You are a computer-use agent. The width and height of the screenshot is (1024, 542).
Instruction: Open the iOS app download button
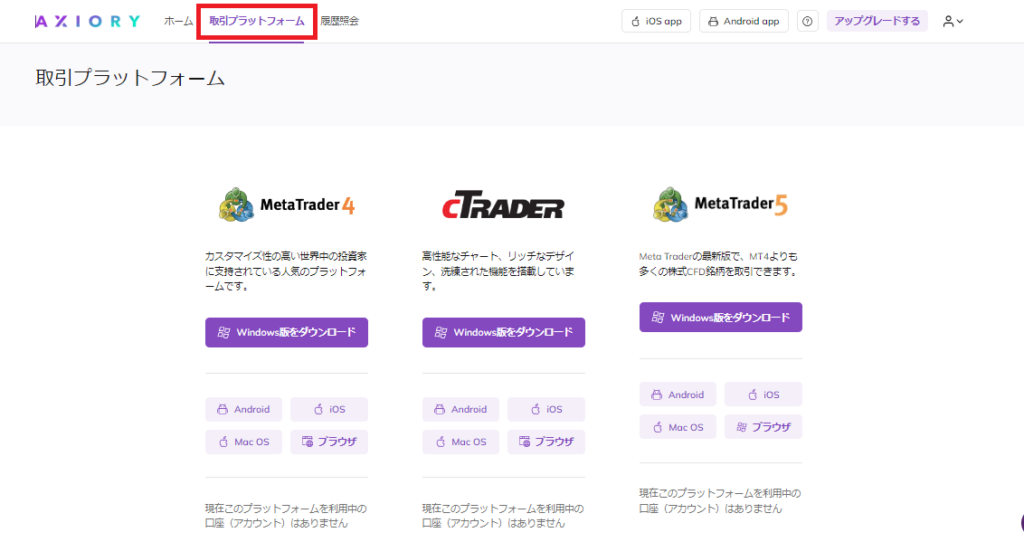click(x=656, y=21)
